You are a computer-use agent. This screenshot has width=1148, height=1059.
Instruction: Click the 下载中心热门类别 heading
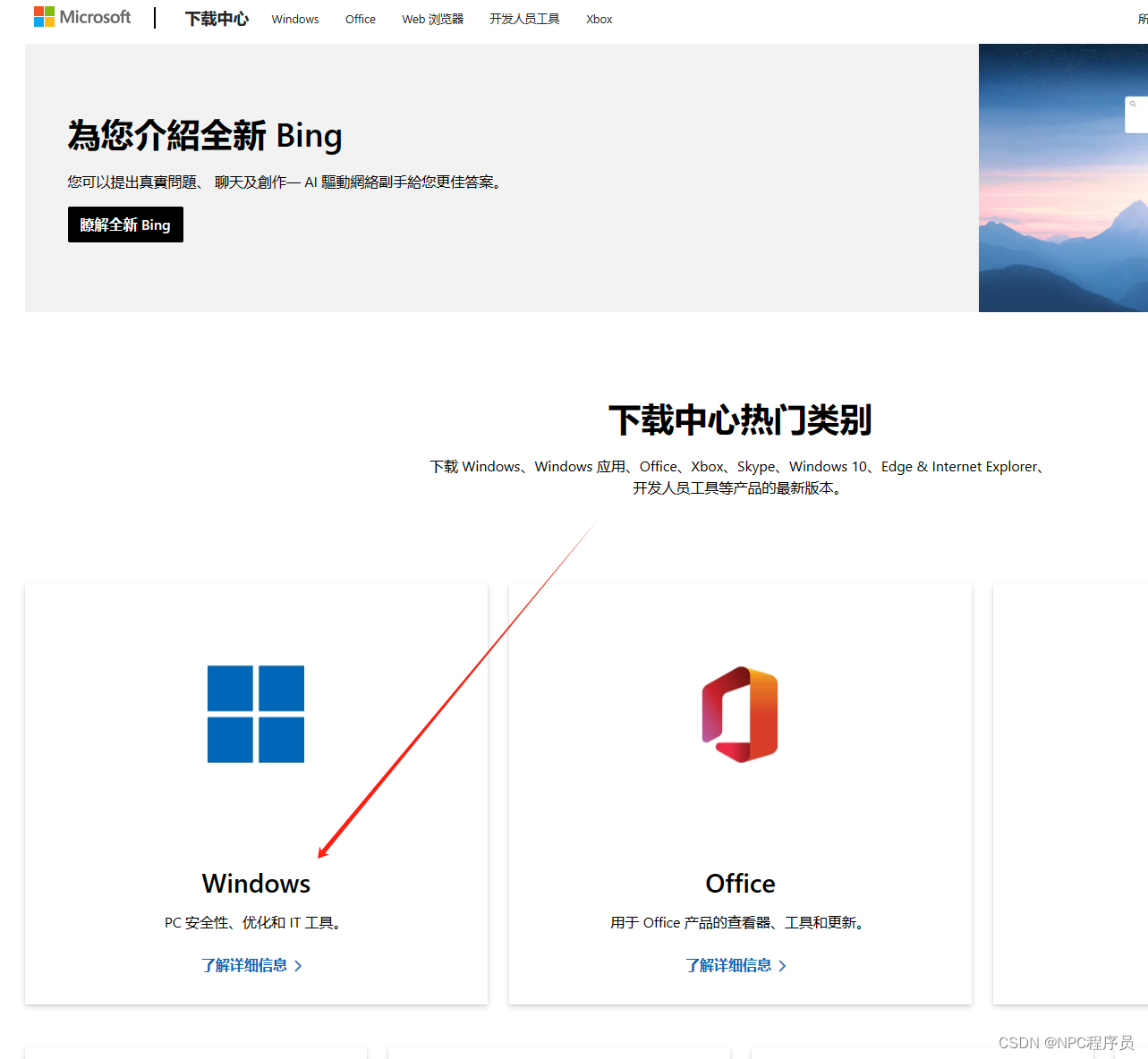click(740, 419)
